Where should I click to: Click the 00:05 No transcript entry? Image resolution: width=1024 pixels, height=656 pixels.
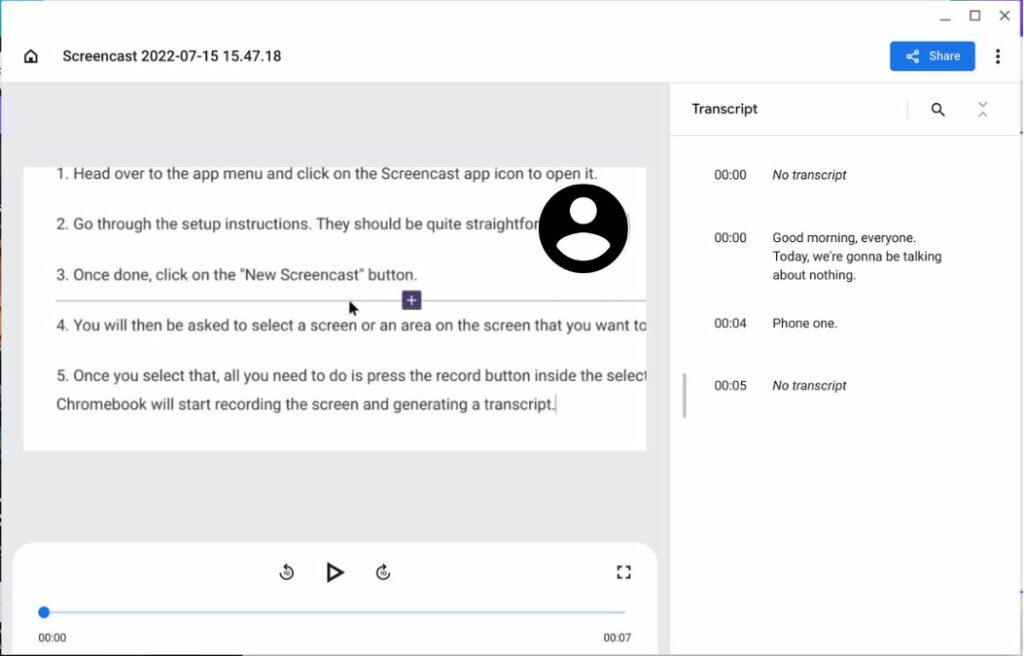coord(809,385)
